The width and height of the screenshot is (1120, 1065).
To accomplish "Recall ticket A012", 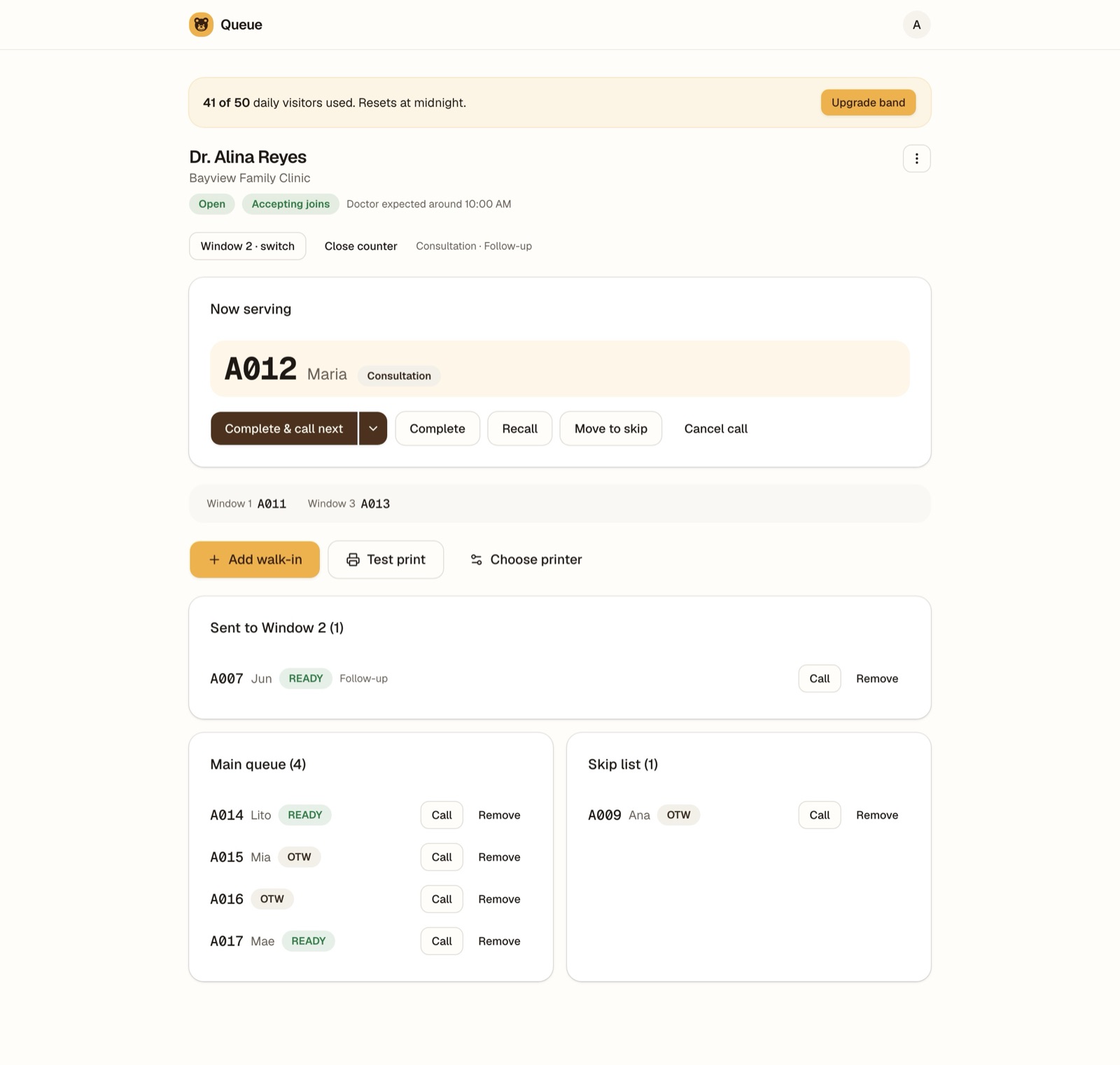I will coord(519,429).
